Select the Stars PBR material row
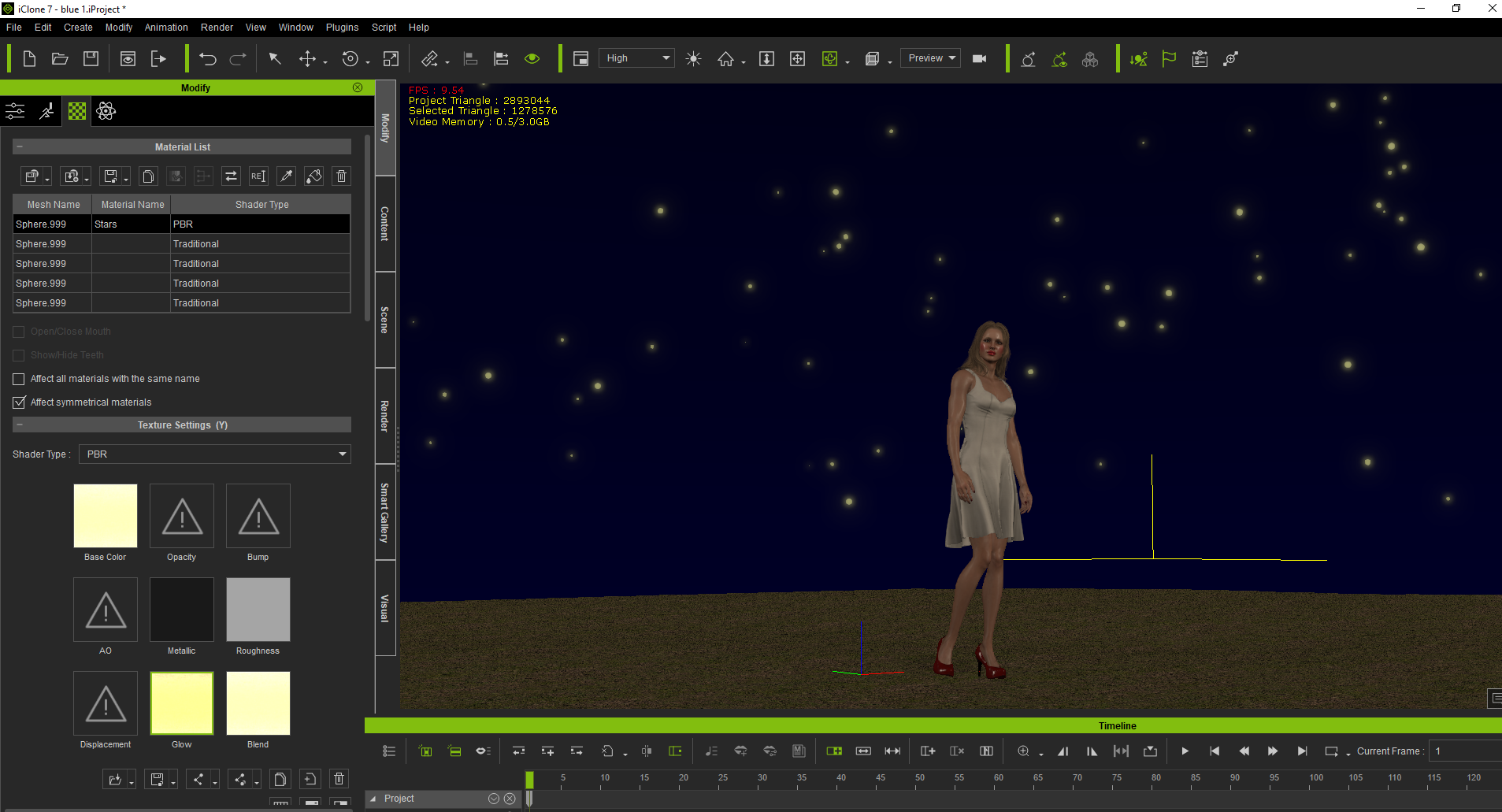 182,224
